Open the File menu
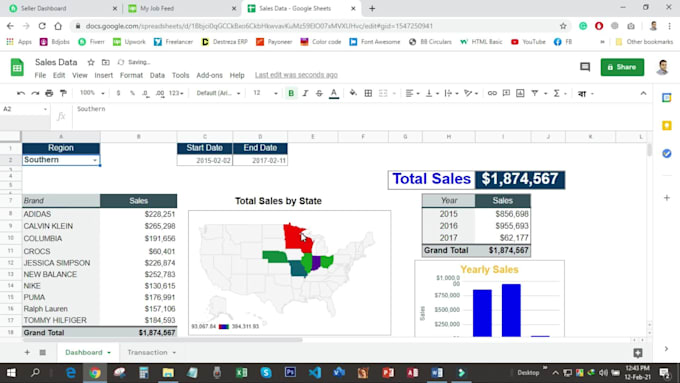This screenshot has width=680, height=383. (40, 75)
